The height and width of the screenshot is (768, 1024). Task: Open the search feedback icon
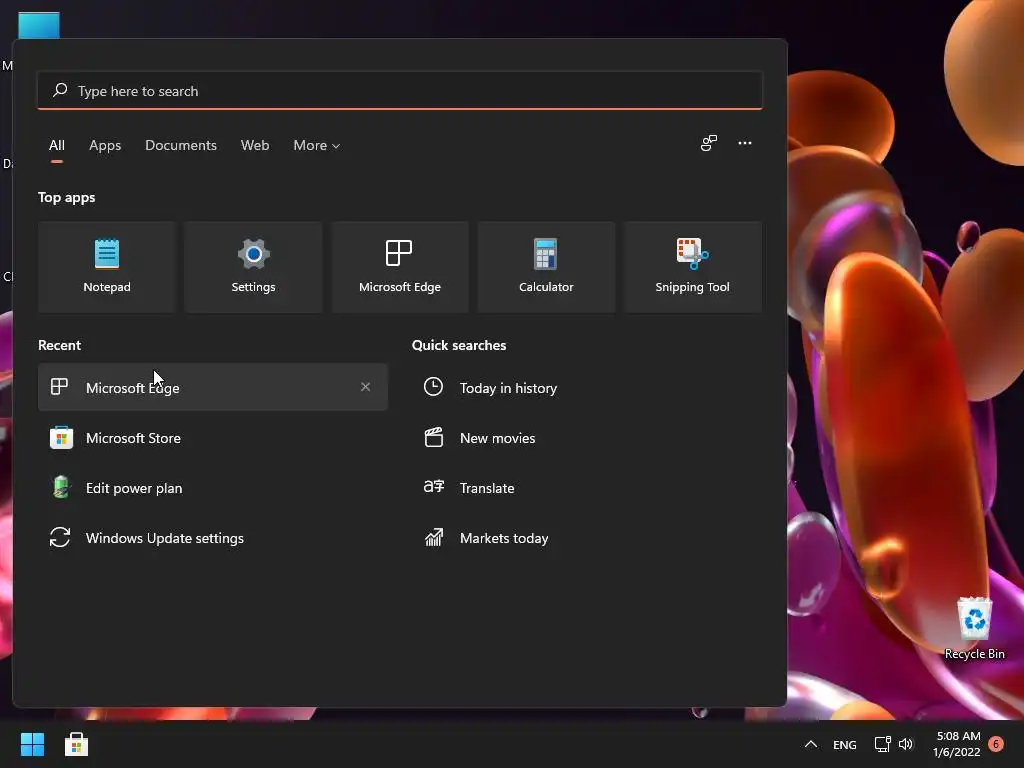(709, 143)
